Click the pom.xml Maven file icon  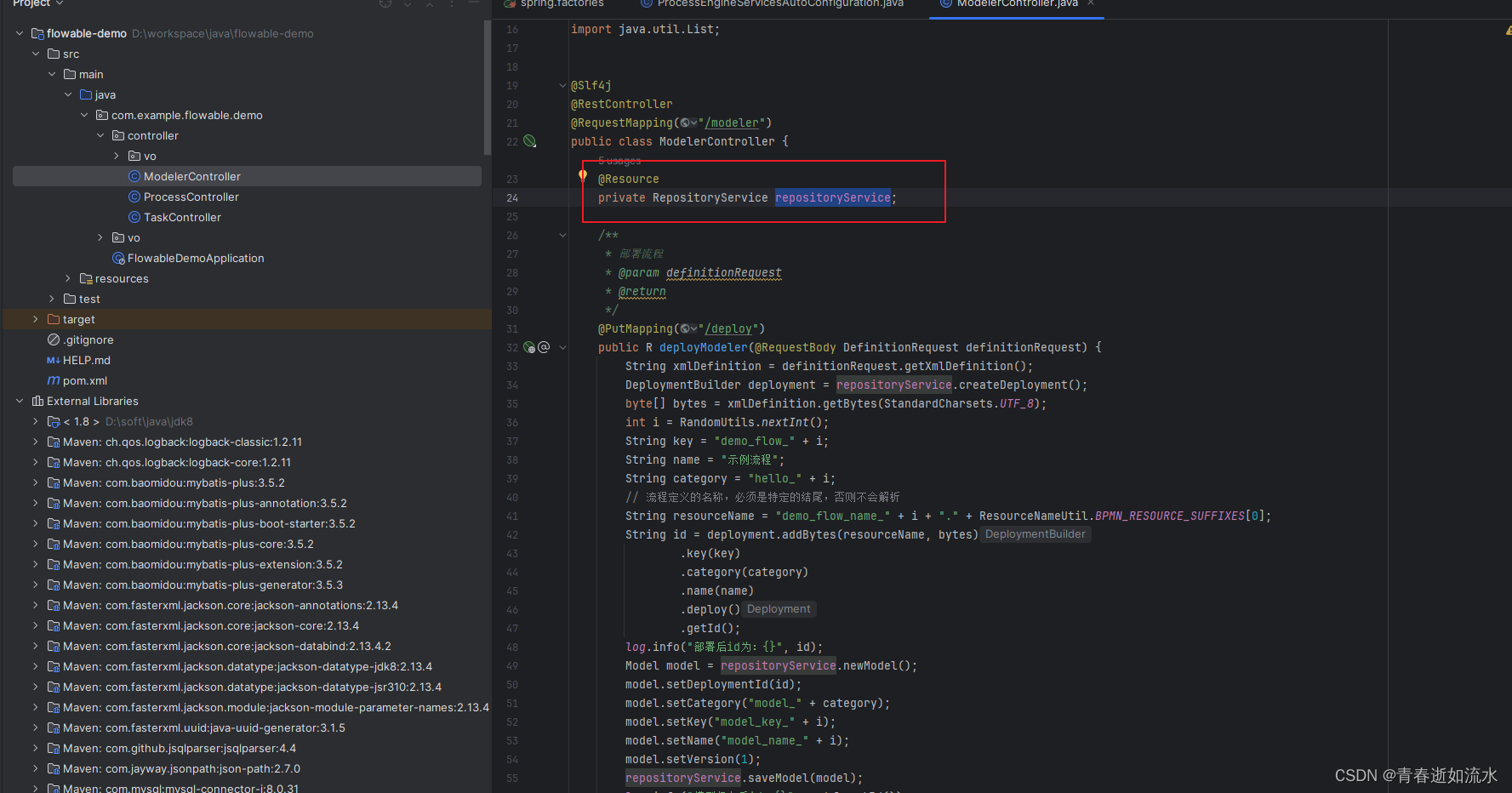tap(54, 380)
